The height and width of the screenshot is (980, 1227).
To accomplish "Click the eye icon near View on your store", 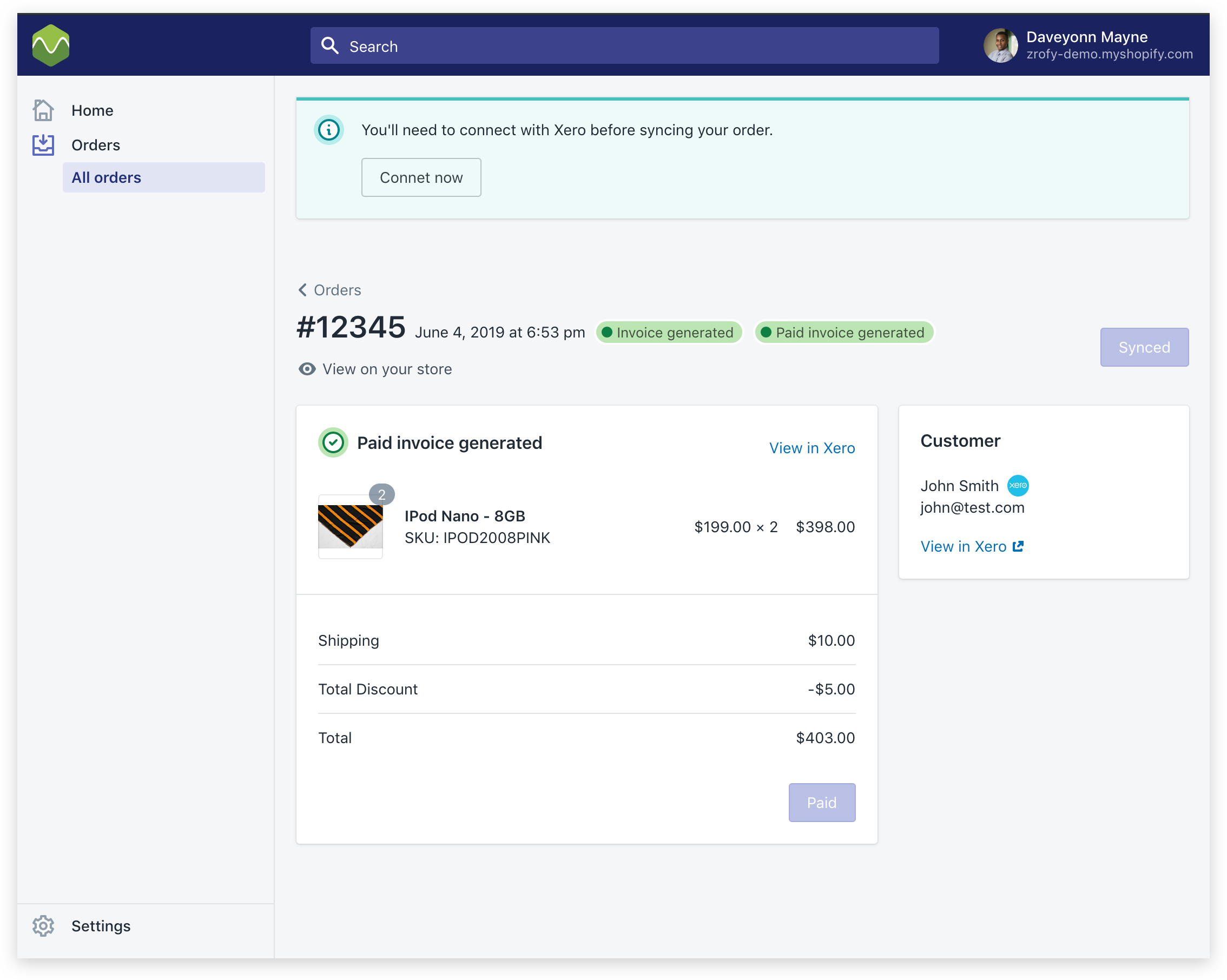I will coord(307,369).
